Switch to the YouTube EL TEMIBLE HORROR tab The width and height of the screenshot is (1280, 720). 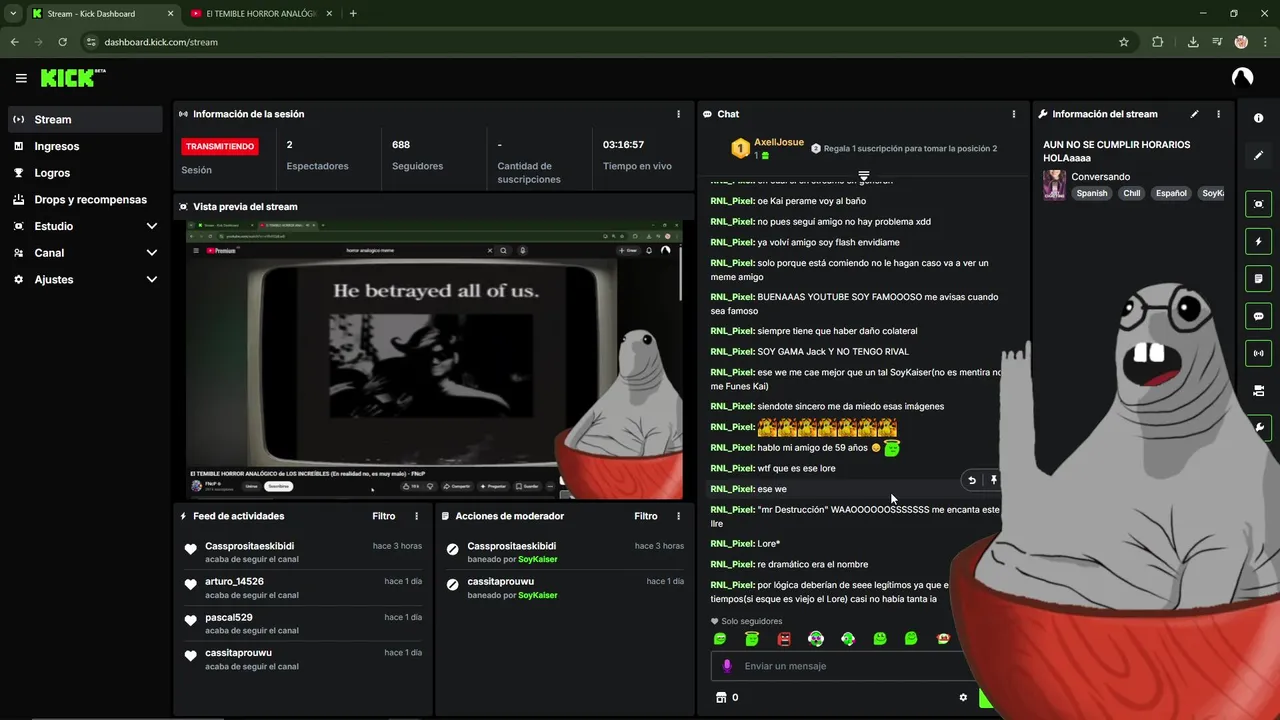click(x=258, y=14)
